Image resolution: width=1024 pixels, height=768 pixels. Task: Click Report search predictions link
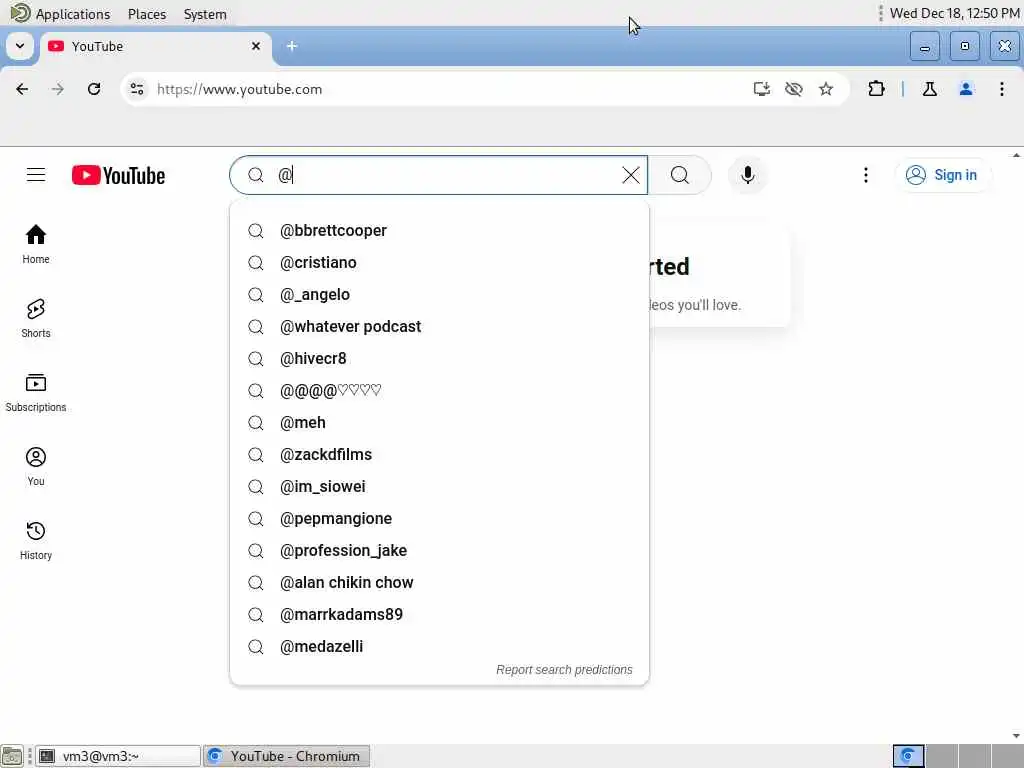coord(564,669)
